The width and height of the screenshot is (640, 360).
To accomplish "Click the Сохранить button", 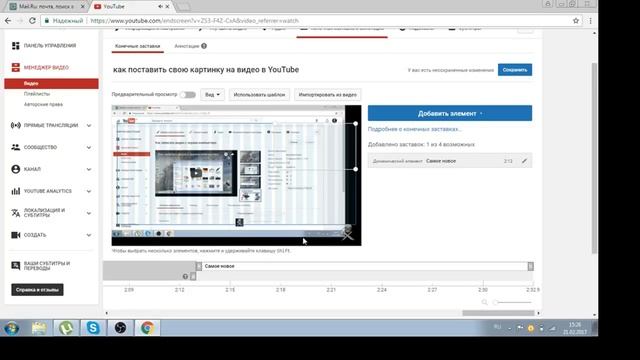I will tap(515, 70).
